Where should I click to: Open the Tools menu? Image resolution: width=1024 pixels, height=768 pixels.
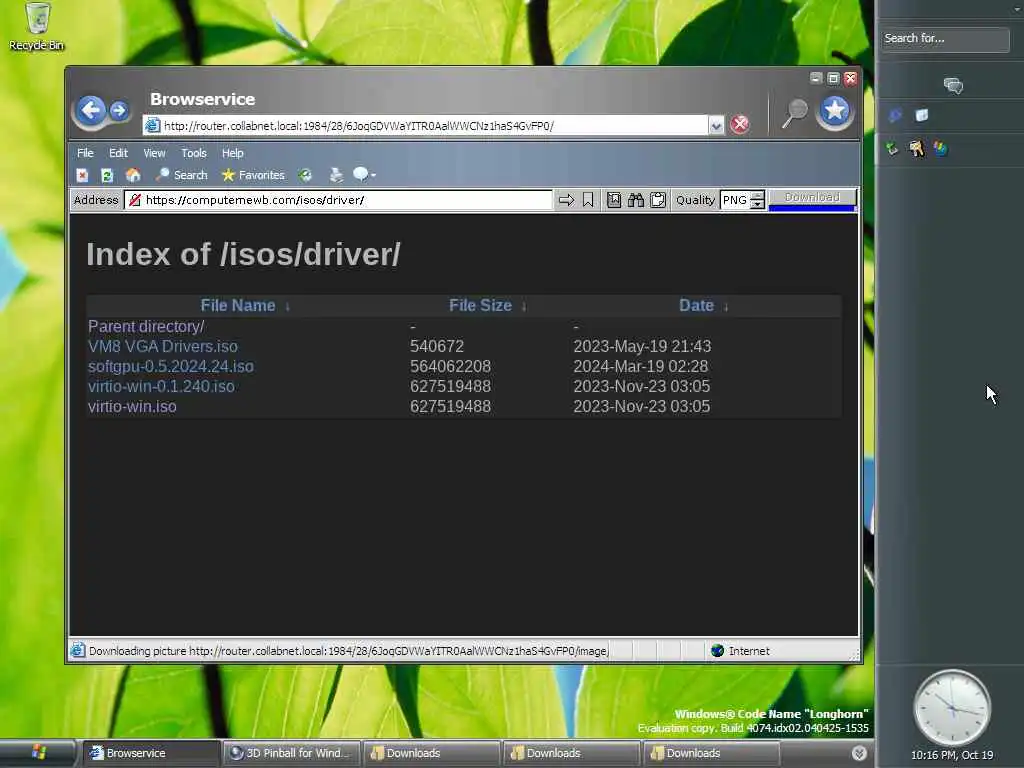pyautogui.click(x=194, y=153)
